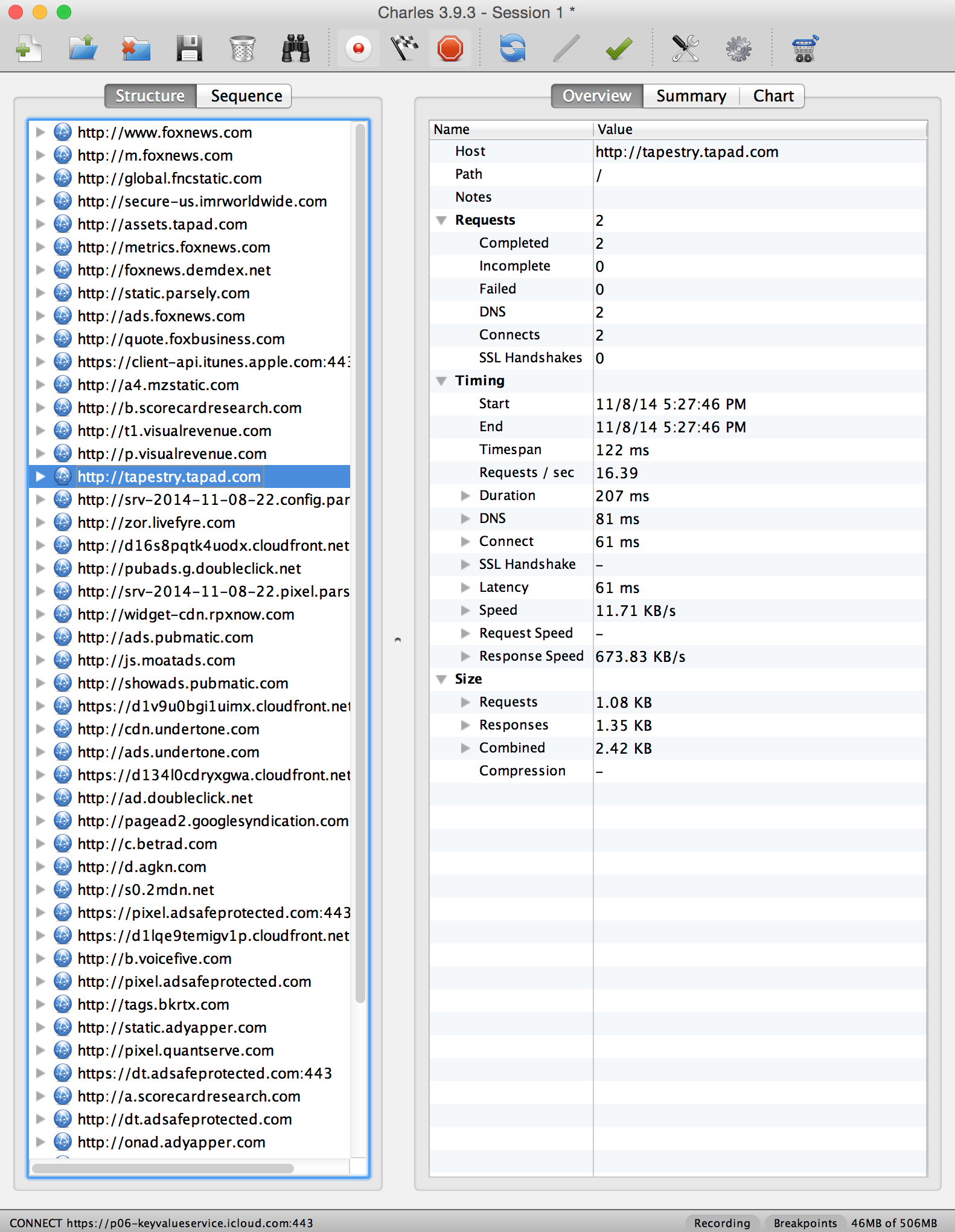
Task: Click the Value column header
Action: tap(760, 129)
